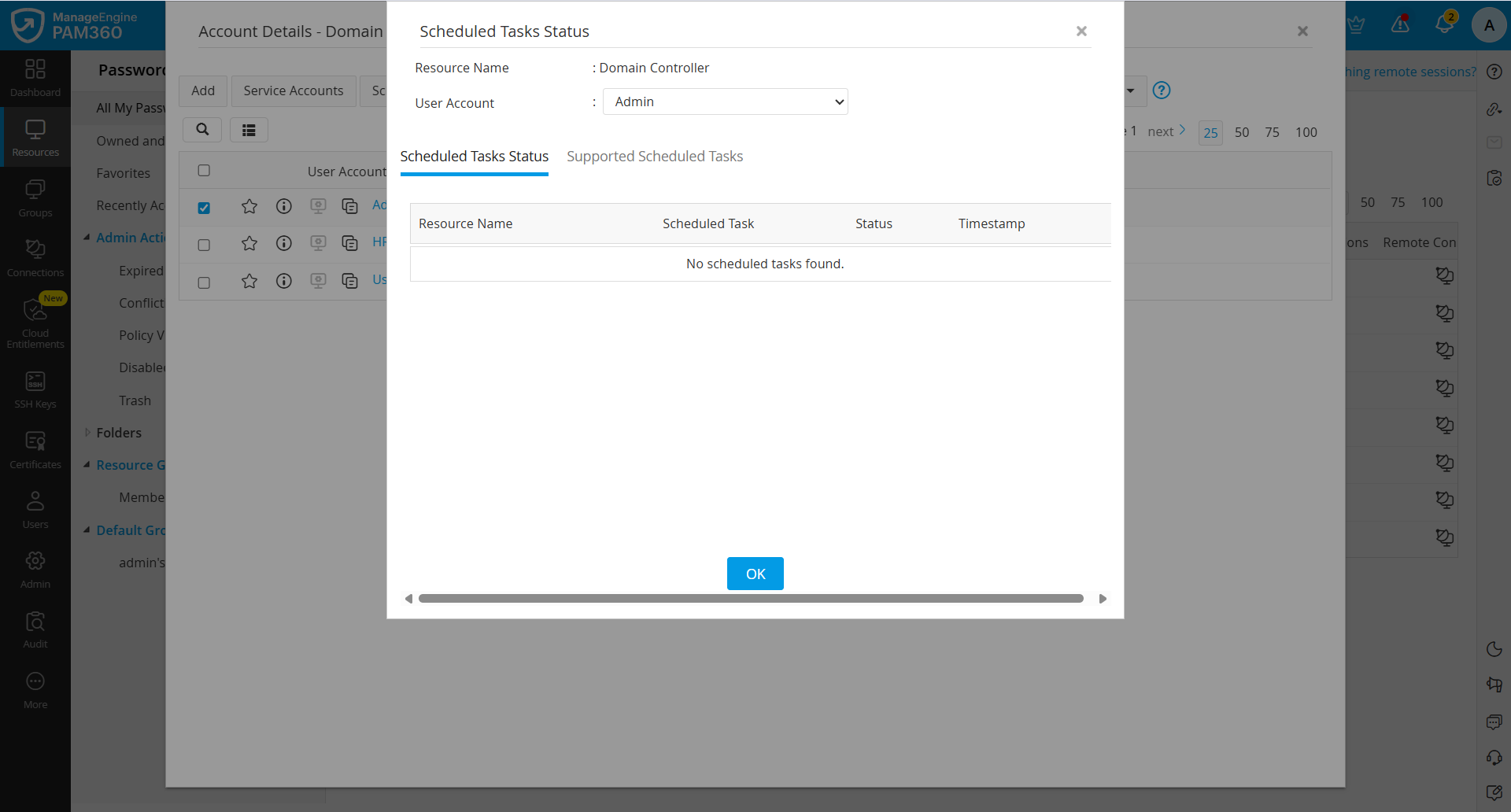Open info icon in second account row
The width and height of the screenshot is (1511, 812).
(284, 243)
